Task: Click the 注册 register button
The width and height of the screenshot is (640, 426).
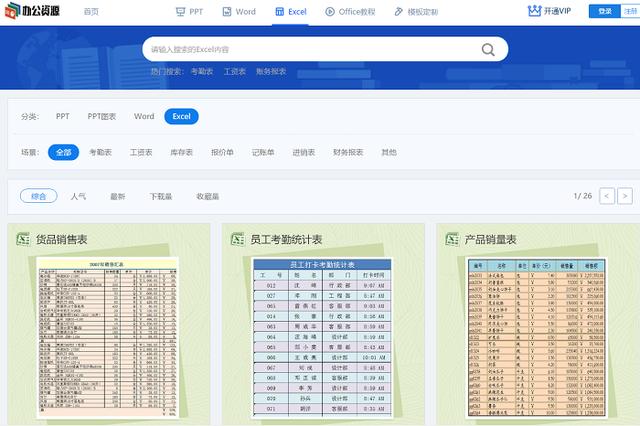Action: click(630, 11)
